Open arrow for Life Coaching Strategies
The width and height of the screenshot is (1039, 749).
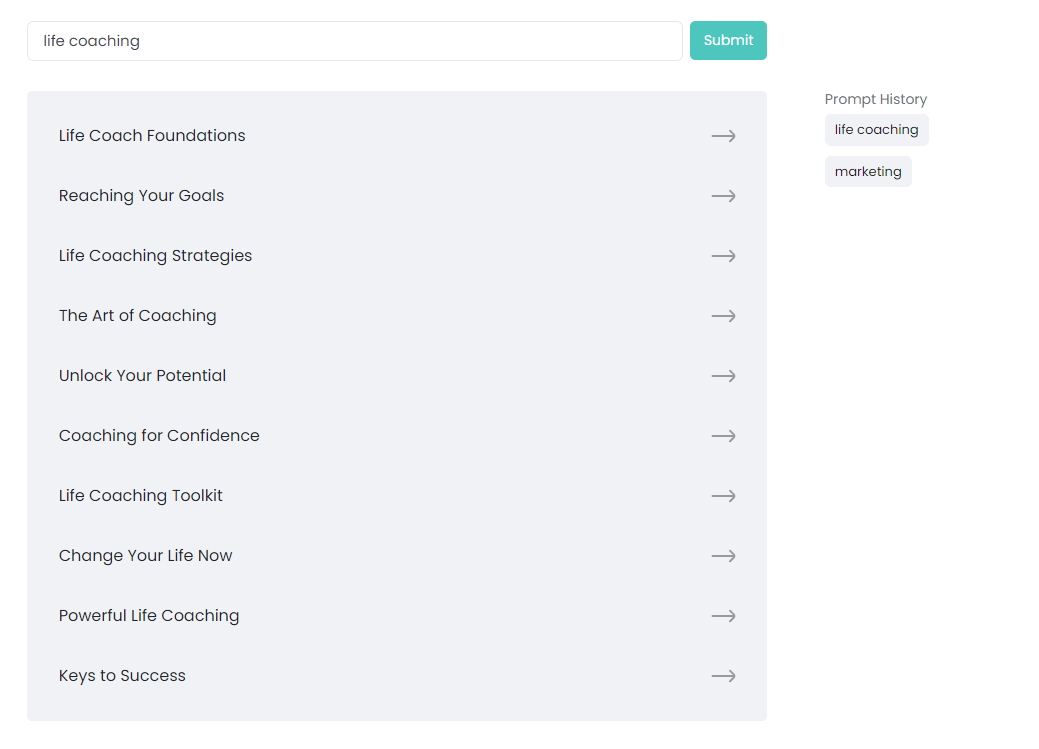click(x=723, y=256)
